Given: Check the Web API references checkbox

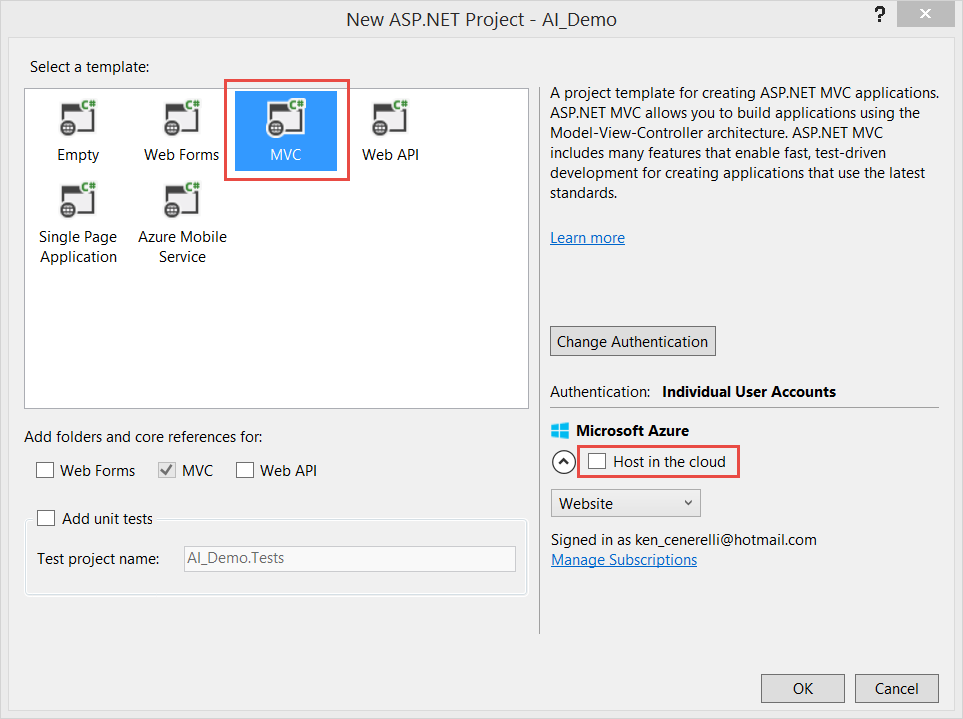Looking at the screenshot, I should [x=245, y=470].
